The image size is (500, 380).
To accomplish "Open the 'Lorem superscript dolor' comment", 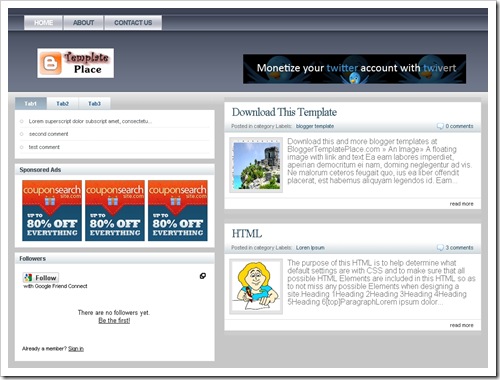I will tap(90, 121).
